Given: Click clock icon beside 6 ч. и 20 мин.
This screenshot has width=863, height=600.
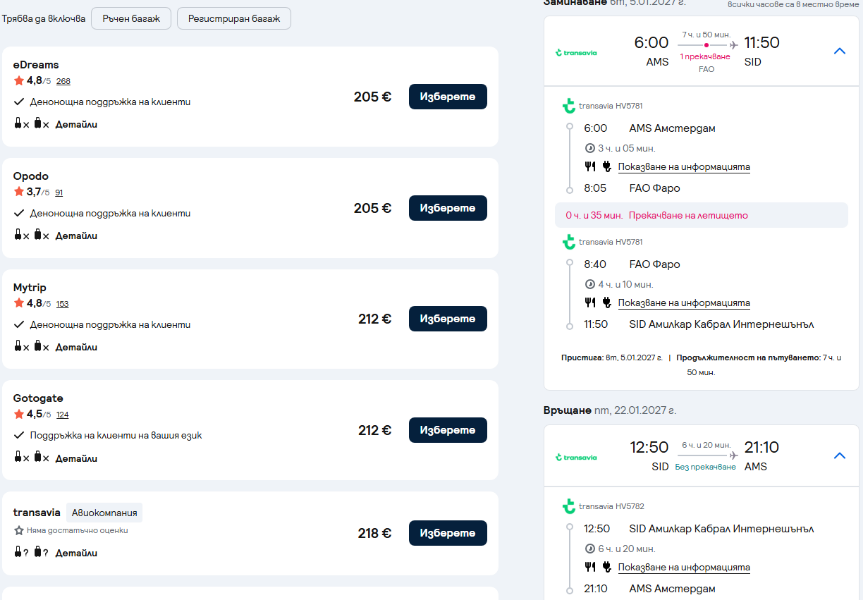Looking at the screenshot, I should pyautogui.click(x=589, y=549).
